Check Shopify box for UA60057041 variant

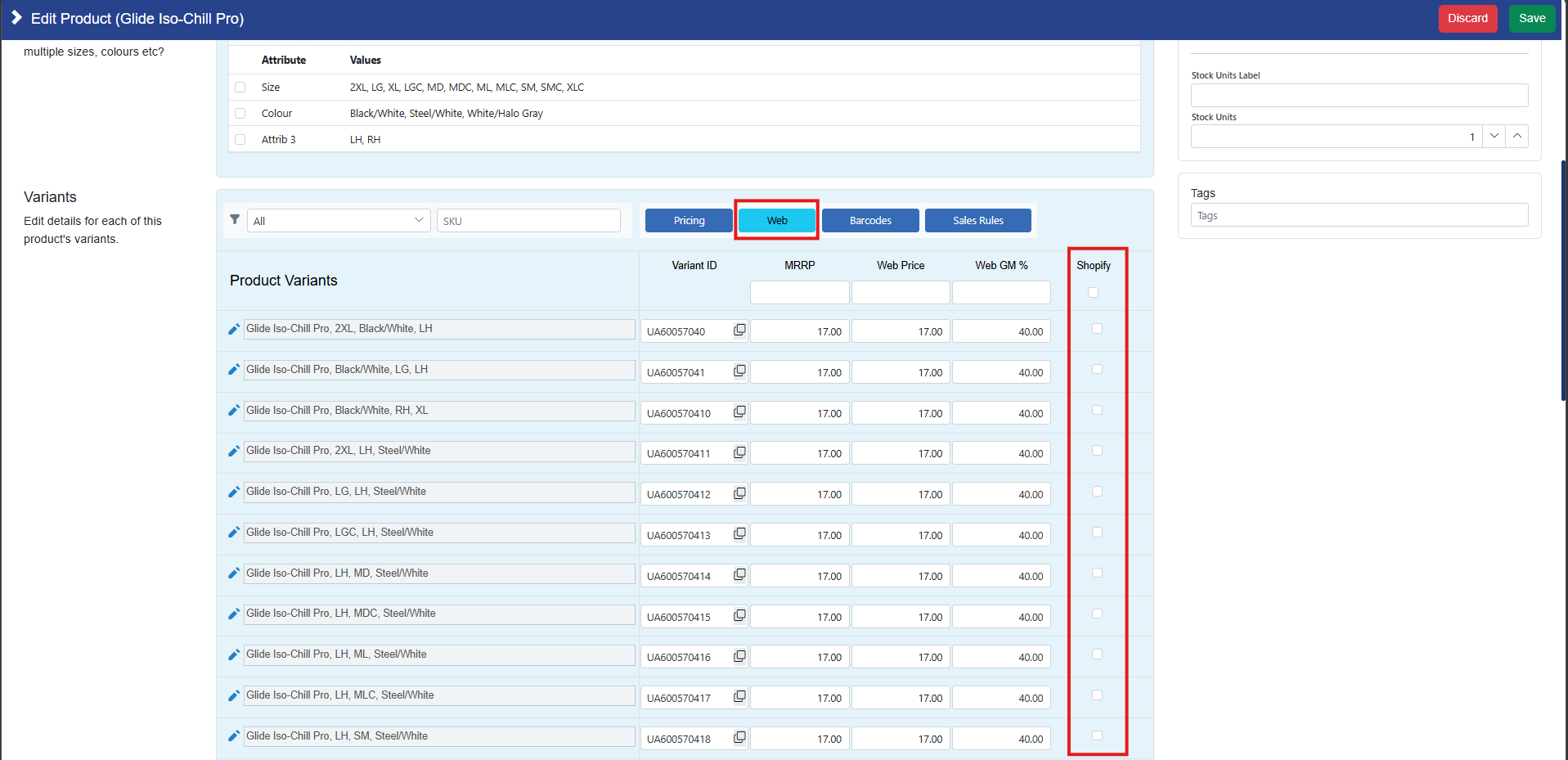coord(1097,370)
